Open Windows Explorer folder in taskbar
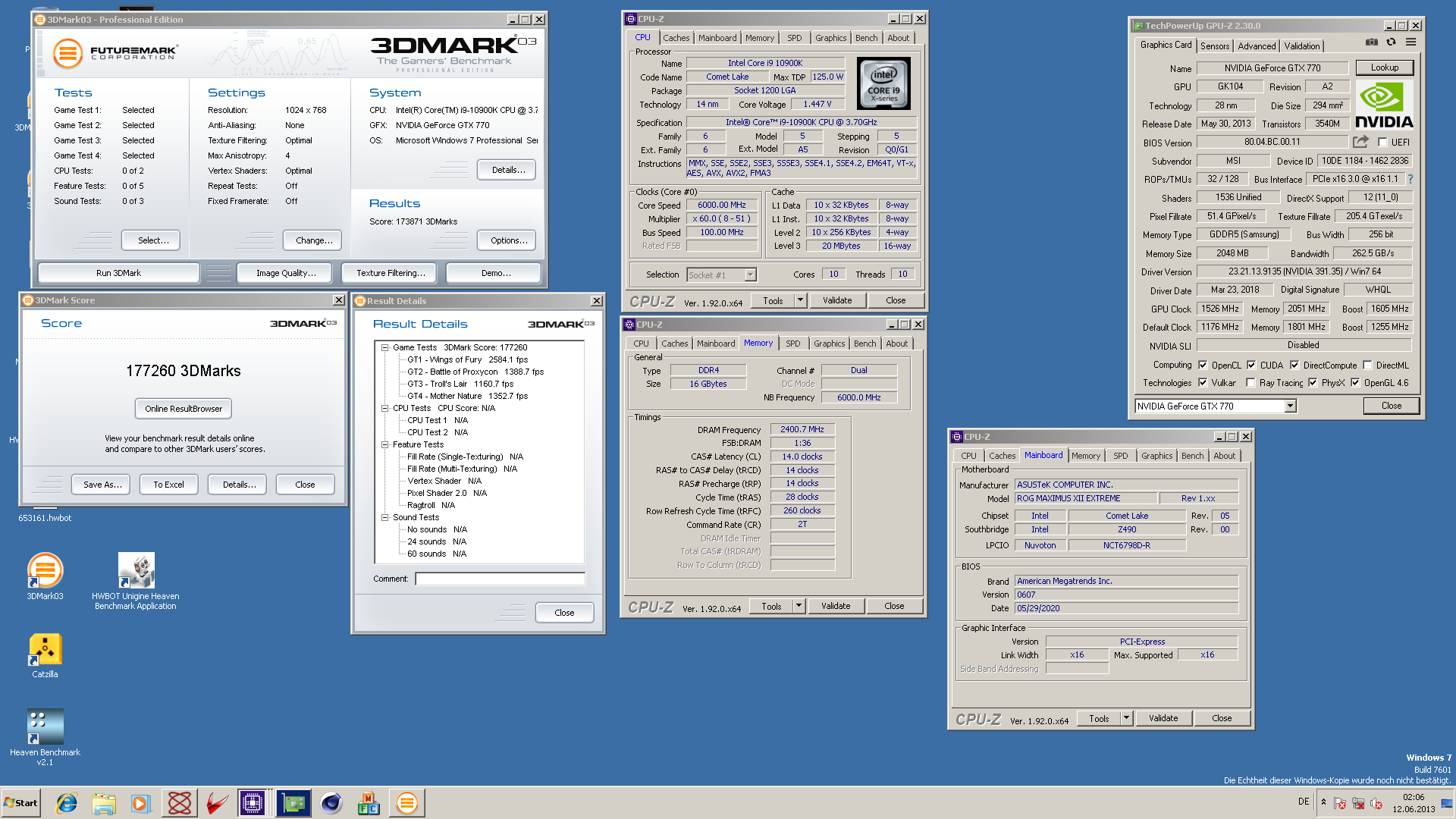The image size is (1456, 819). tap(104, 803)
